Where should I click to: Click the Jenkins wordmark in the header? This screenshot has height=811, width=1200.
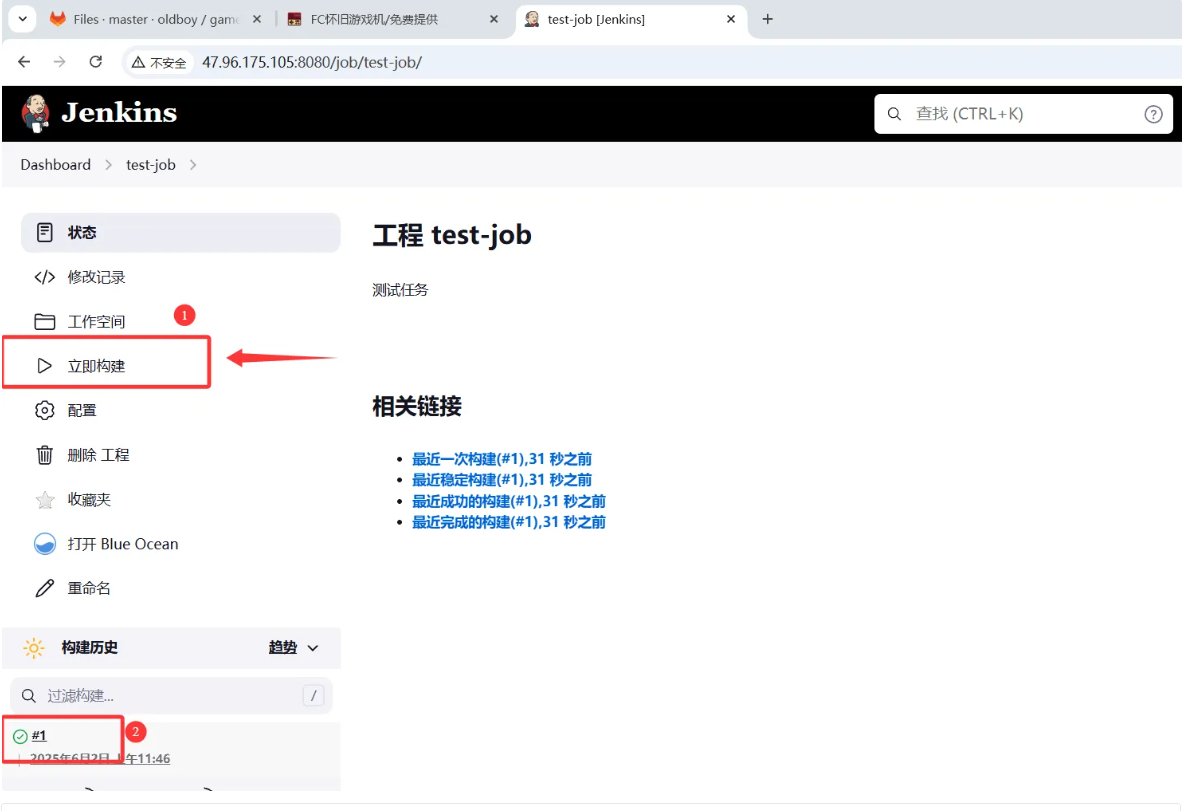pyautogui.click(x=119, y=113)
